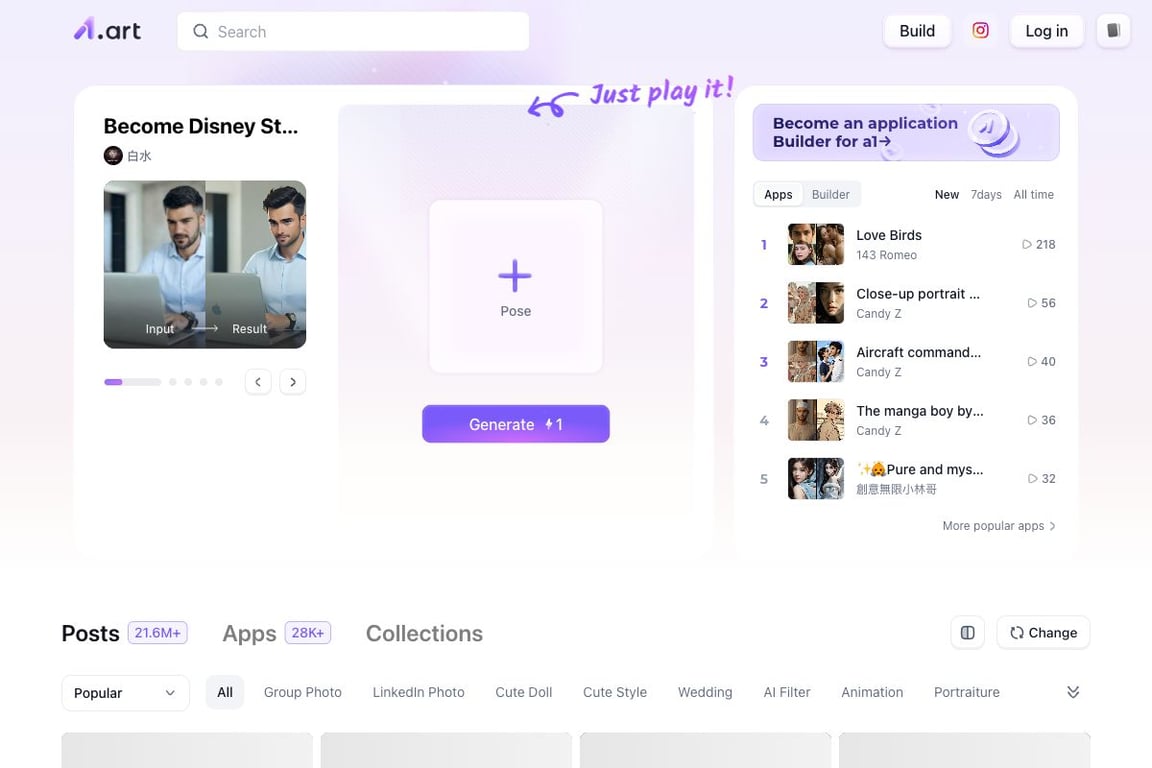The image size is (1152, 768).
Task: Filter by AI Filter category
Action: [786, 692]
